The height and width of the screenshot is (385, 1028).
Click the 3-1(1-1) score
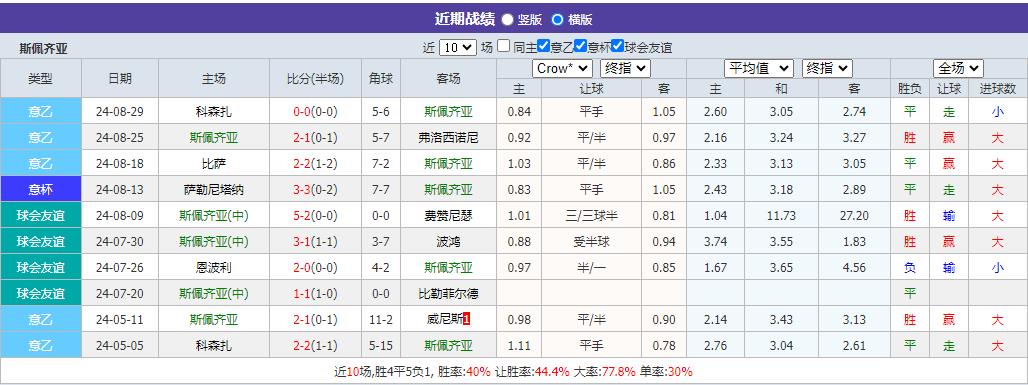coord(315,241)
